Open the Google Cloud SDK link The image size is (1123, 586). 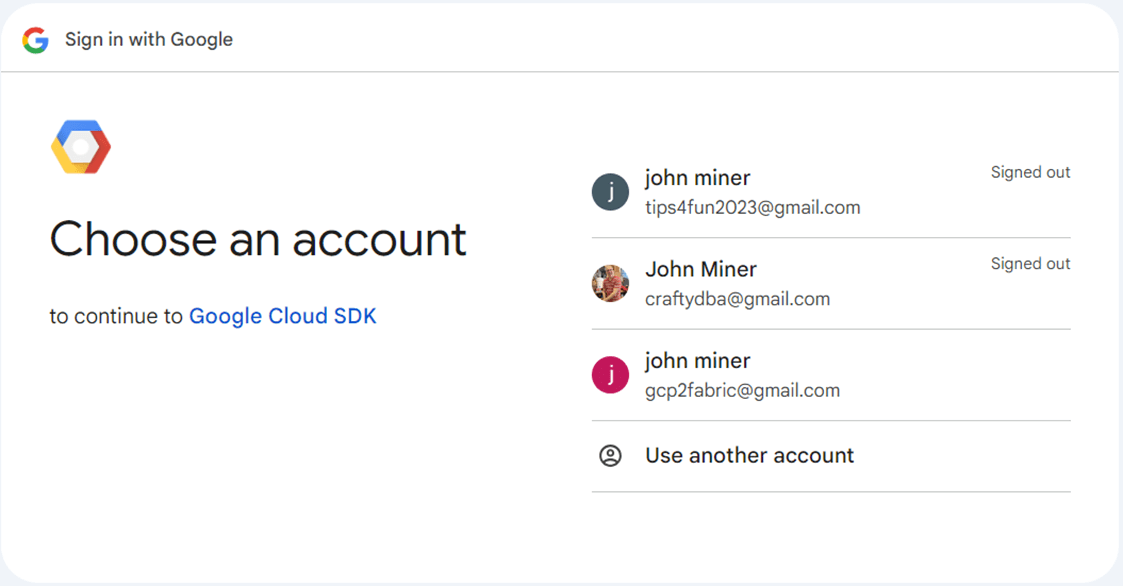pos(282,316)
